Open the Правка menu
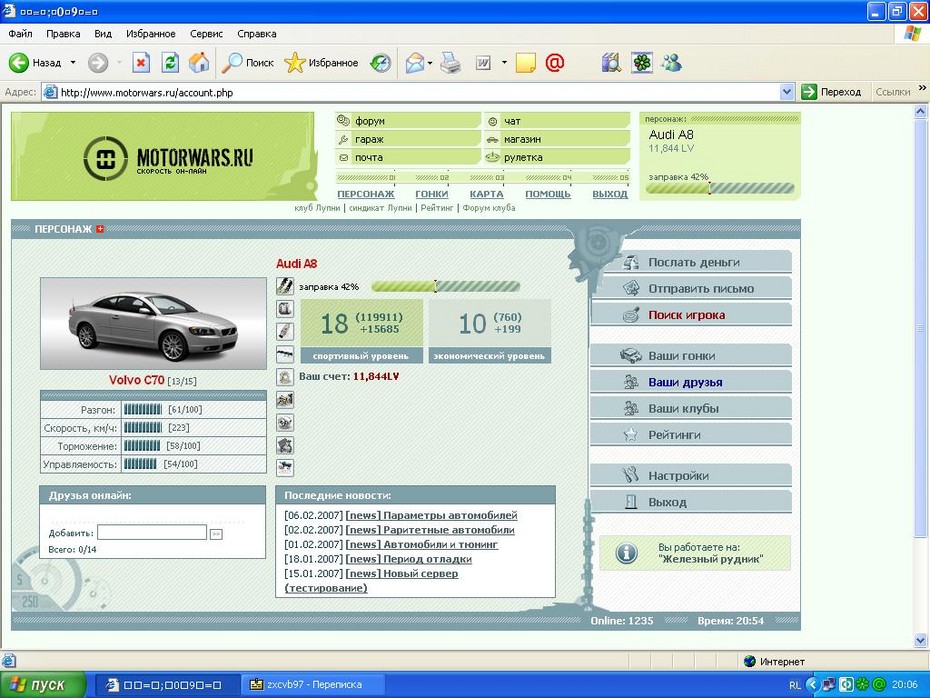The width and height of the screenshot is (930, 698). (63, 34)
